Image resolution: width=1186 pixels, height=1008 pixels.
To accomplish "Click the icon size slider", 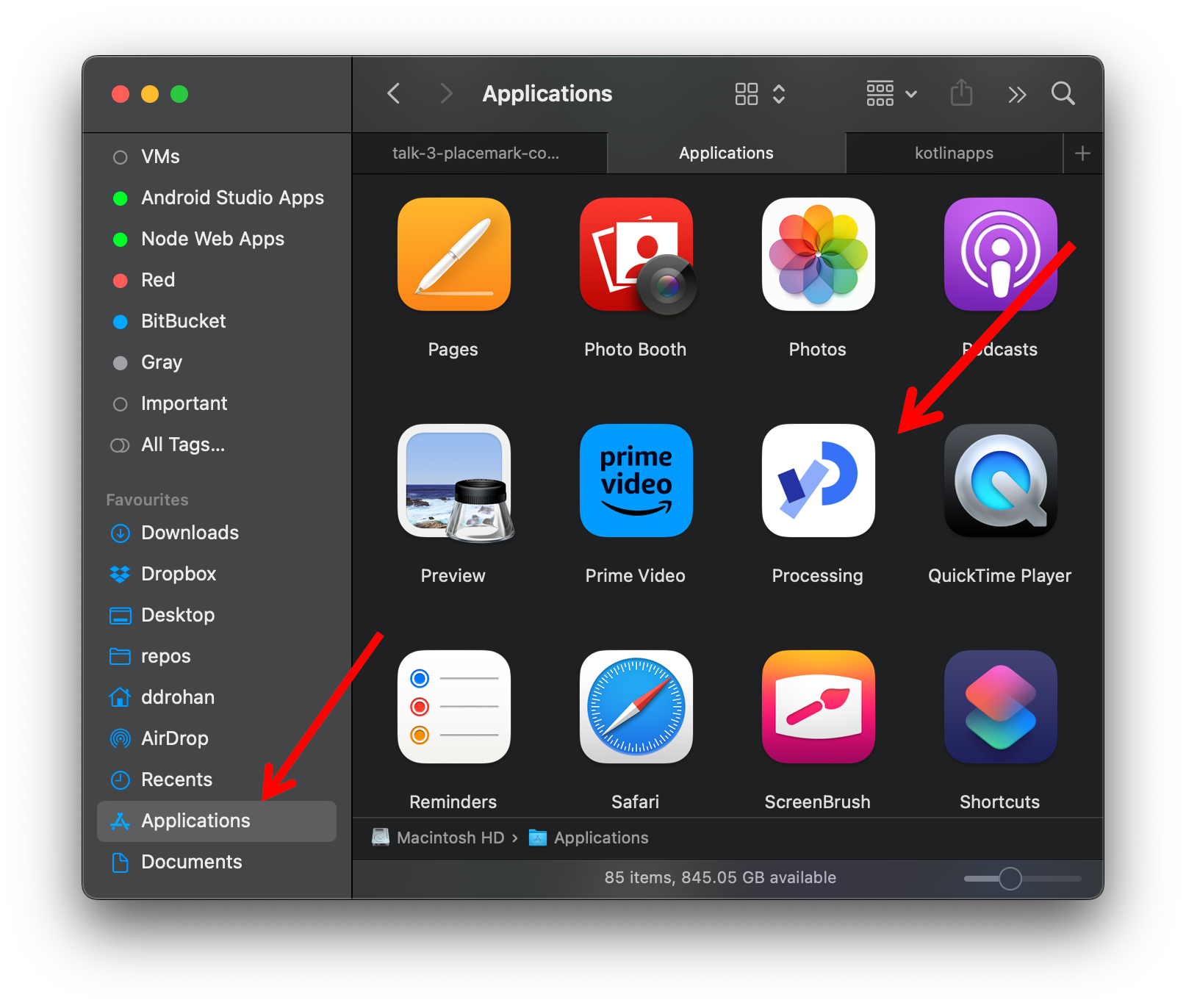I will pos(1010,878).
